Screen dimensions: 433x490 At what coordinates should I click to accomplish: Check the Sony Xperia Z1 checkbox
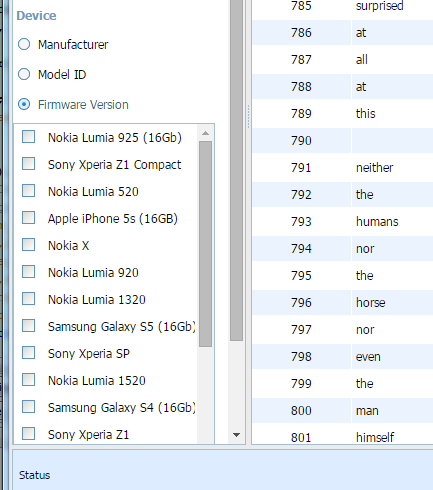pos(28,434)
